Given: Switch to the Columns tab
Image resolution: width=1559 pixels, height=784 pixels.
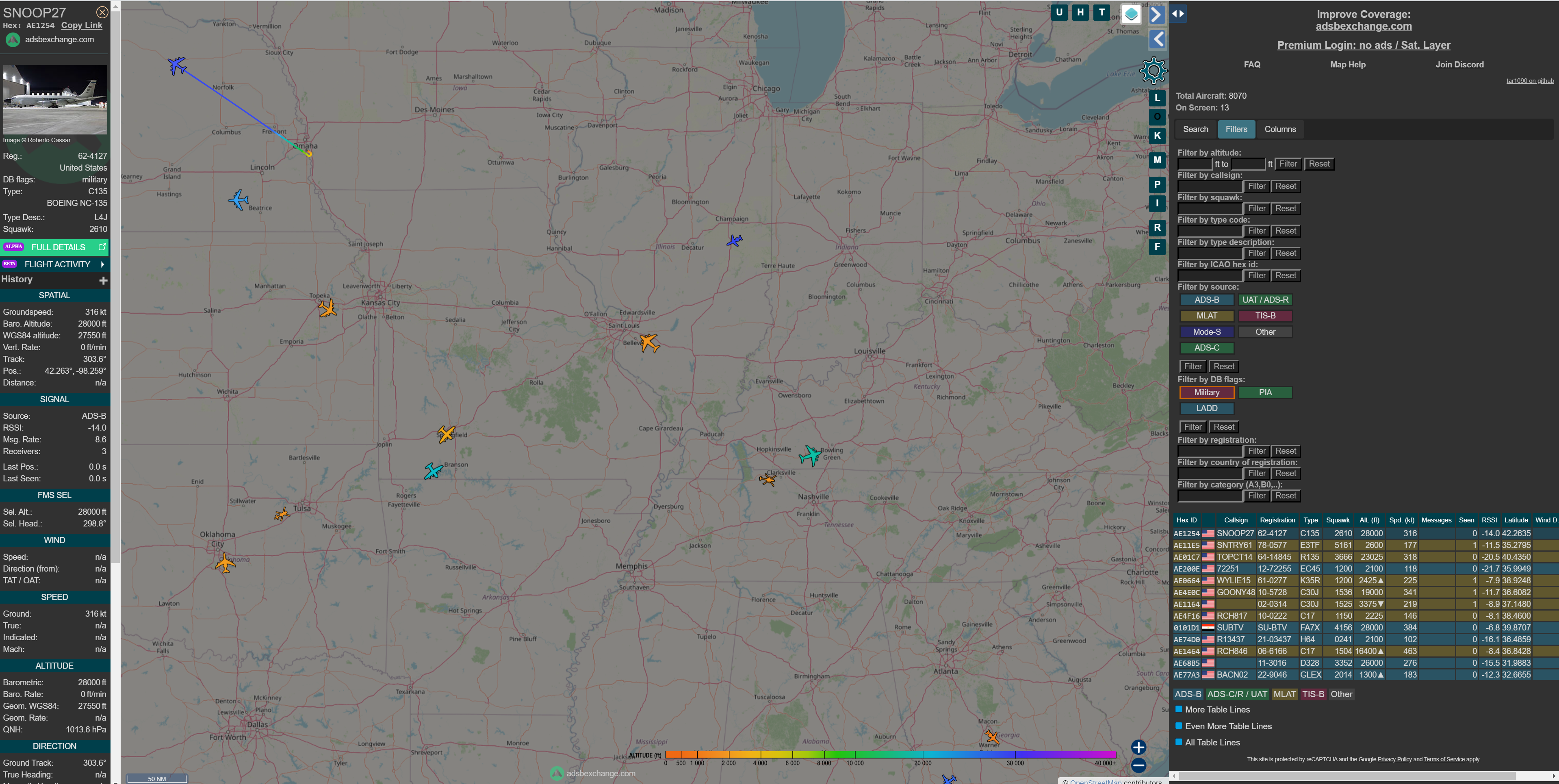Looking at the screenshot, I should coord(1280,130).
